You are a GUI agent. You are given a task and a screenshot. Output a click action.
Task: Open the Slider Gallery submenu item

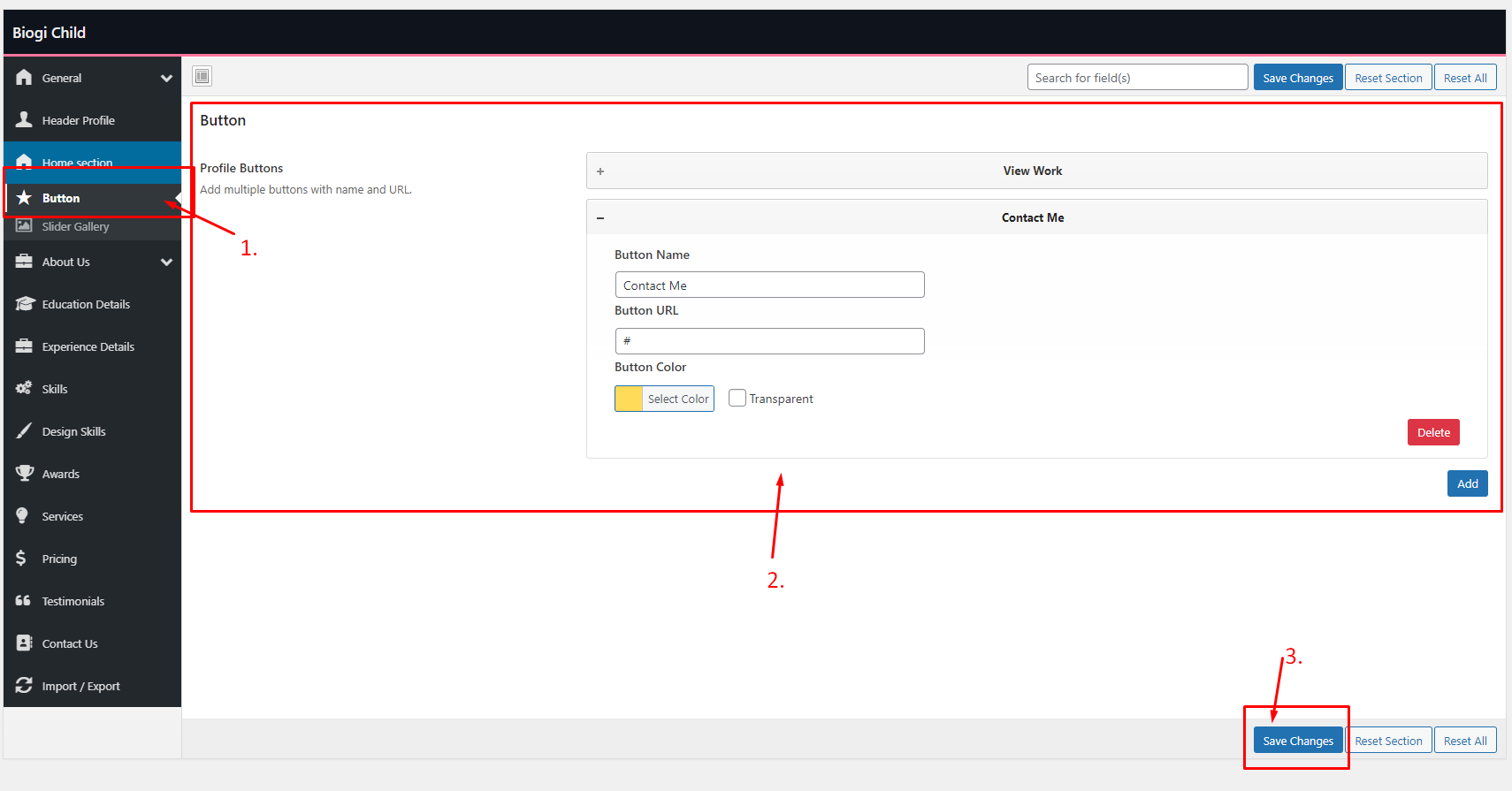point(75,227)
